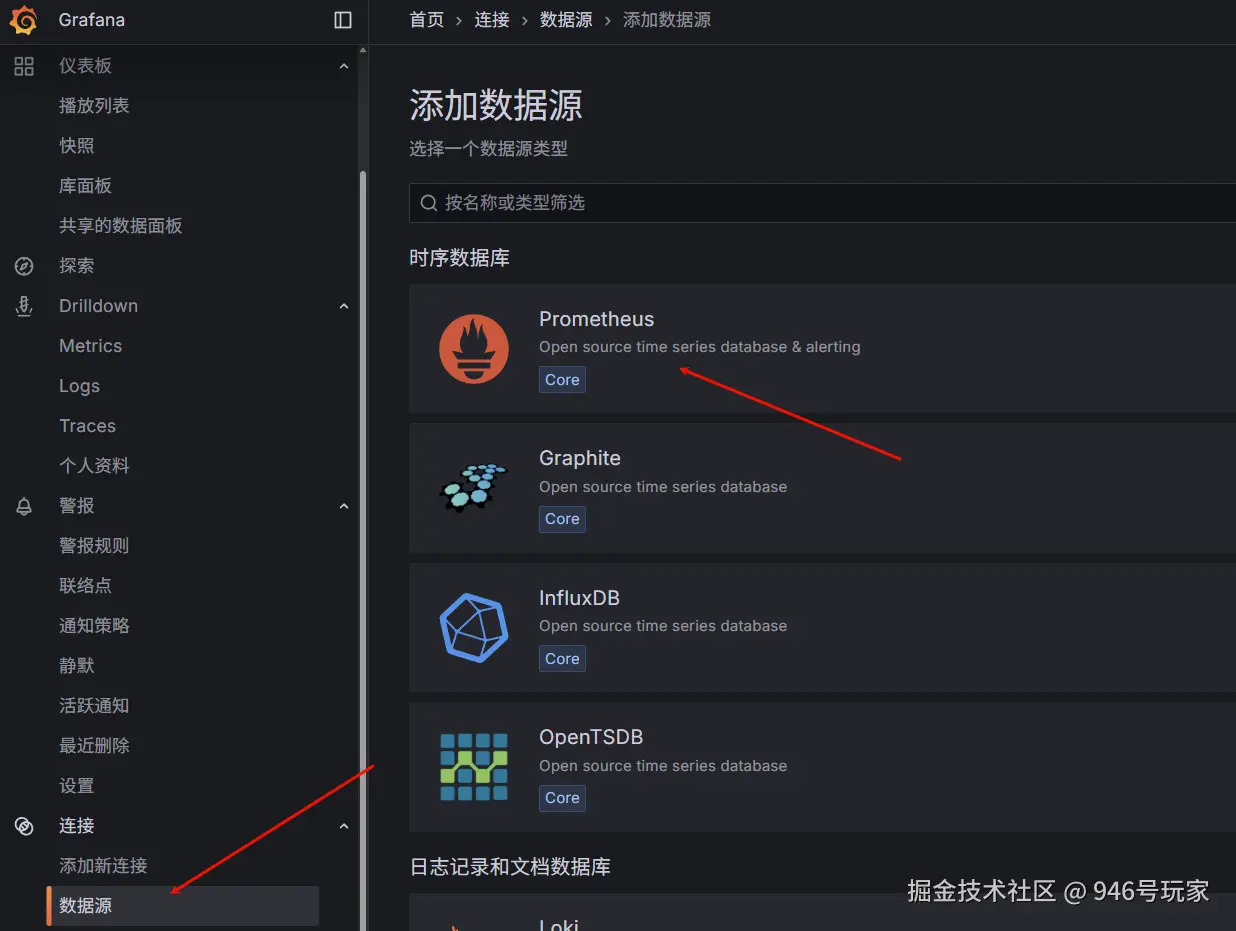The image size is (1236, 931).
Task: Open Traces under Drilldown
Action: pos(87,426)
